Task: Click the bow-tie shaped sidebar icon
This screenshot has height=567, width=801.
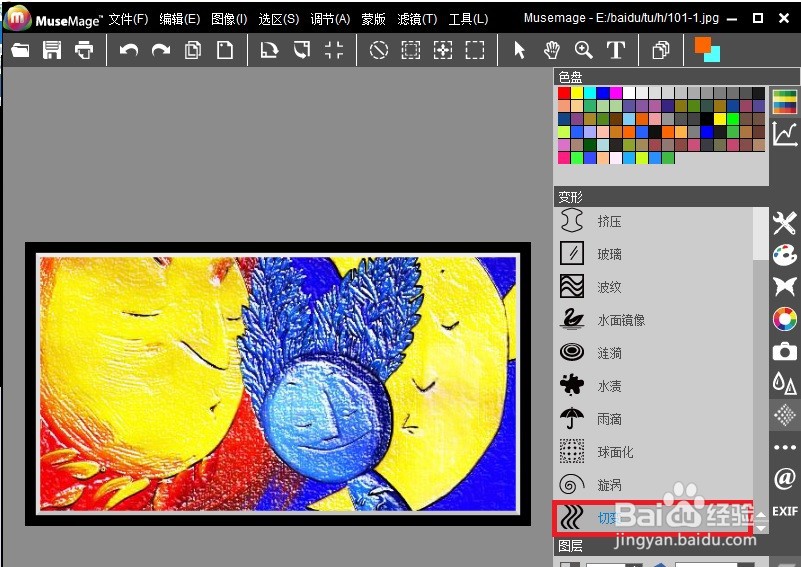Action: [x=785, y=287]
